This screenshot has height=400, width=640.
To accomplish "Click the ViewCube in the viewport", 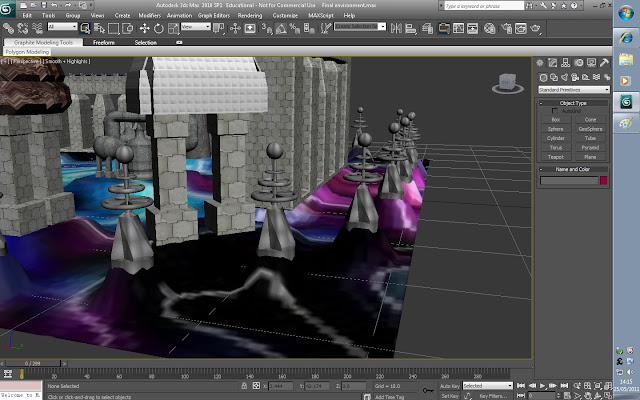I will 507,84.
